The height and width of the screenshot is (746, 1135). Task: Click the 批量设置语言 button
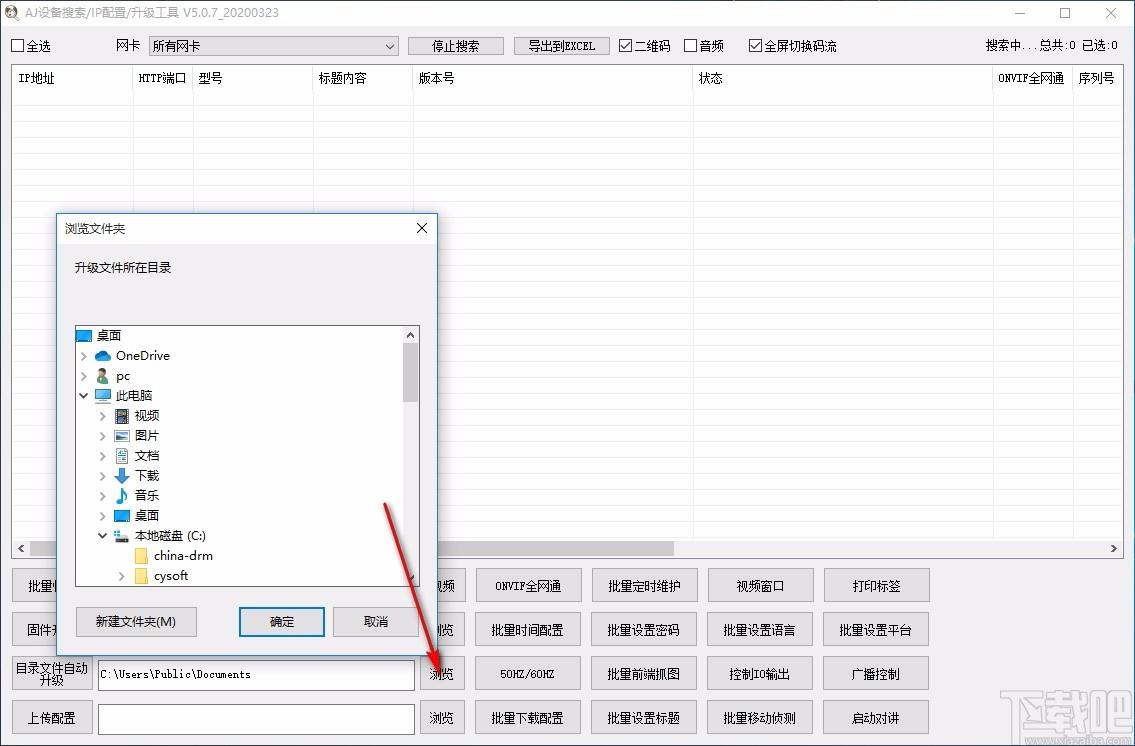point(759,630)
